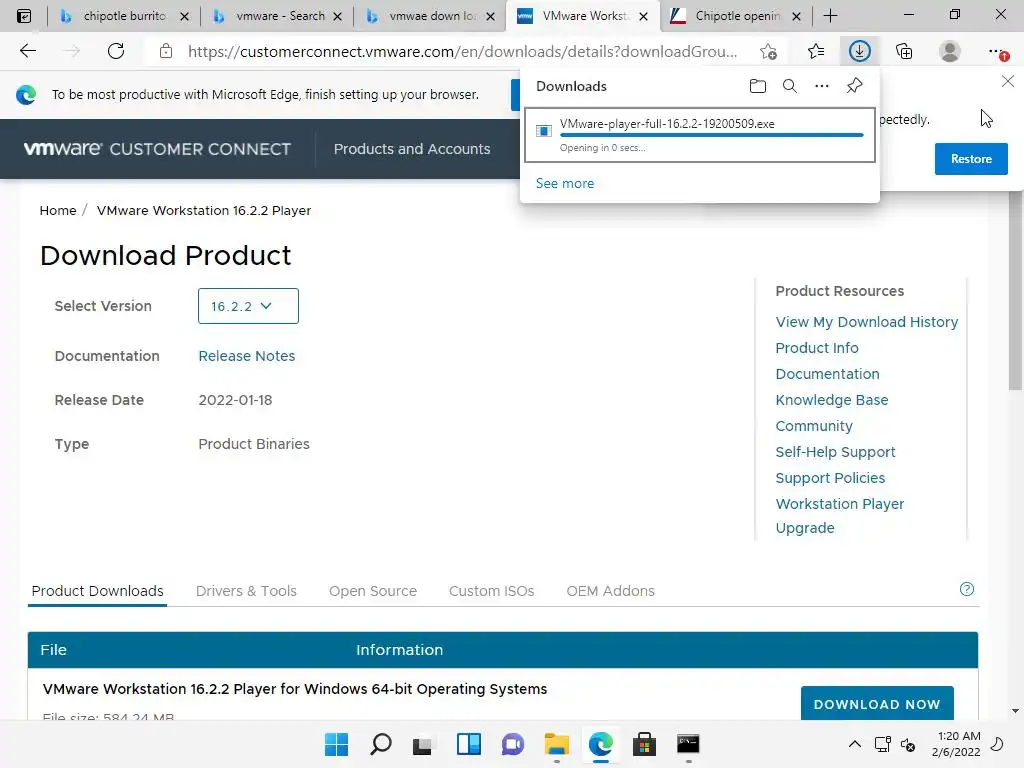The image size is (1024, 768).
Task: Open the clock and date flyout
Action: pos(957,744)
